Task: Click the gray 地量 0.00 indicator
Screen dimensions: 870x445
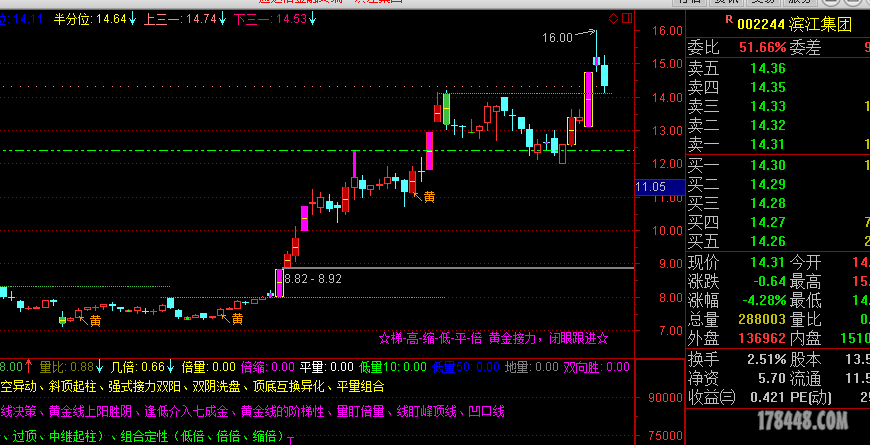Action: pyautogui.click(x=532, y=367)
